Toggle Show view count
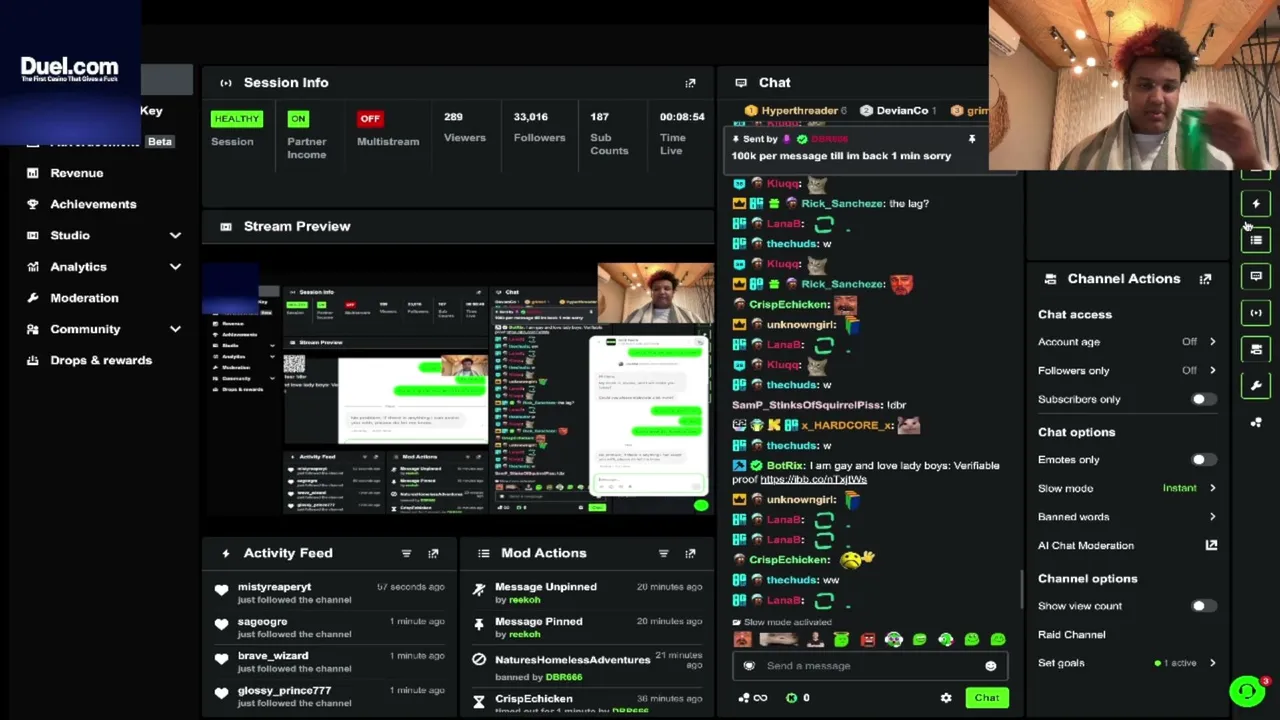 click(1203, 606)
